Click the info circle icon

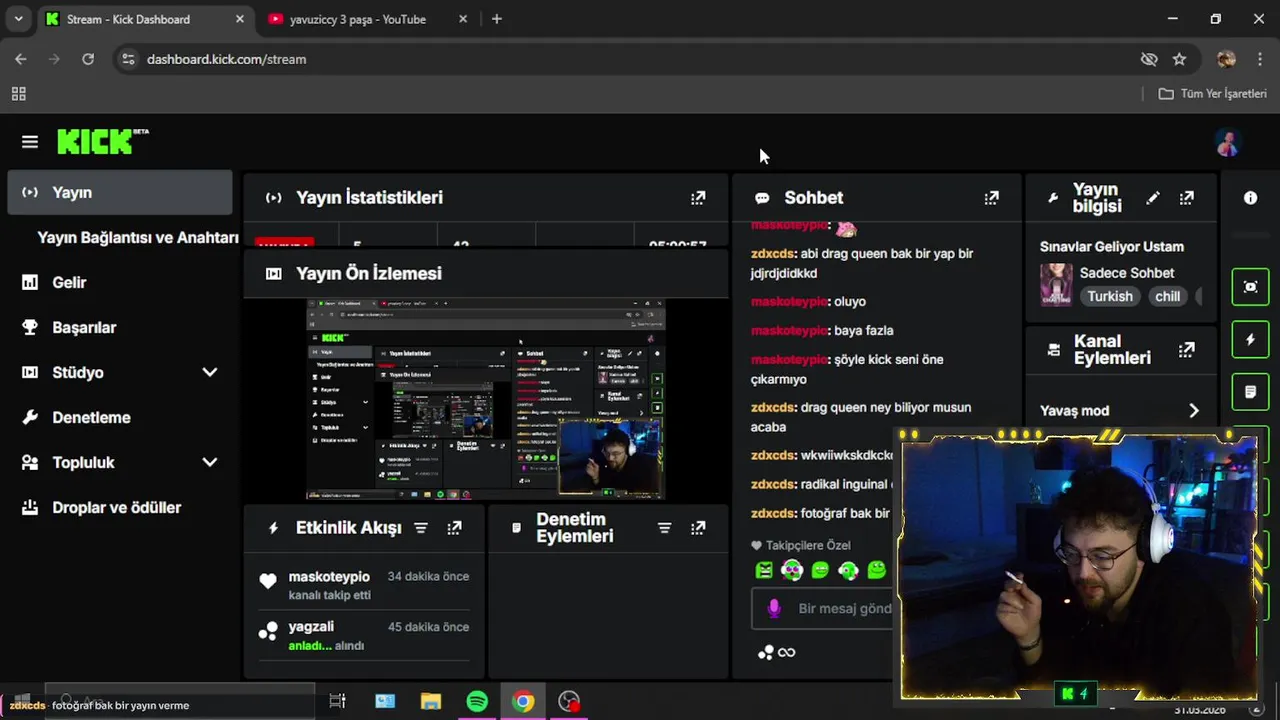(1250, 198)
